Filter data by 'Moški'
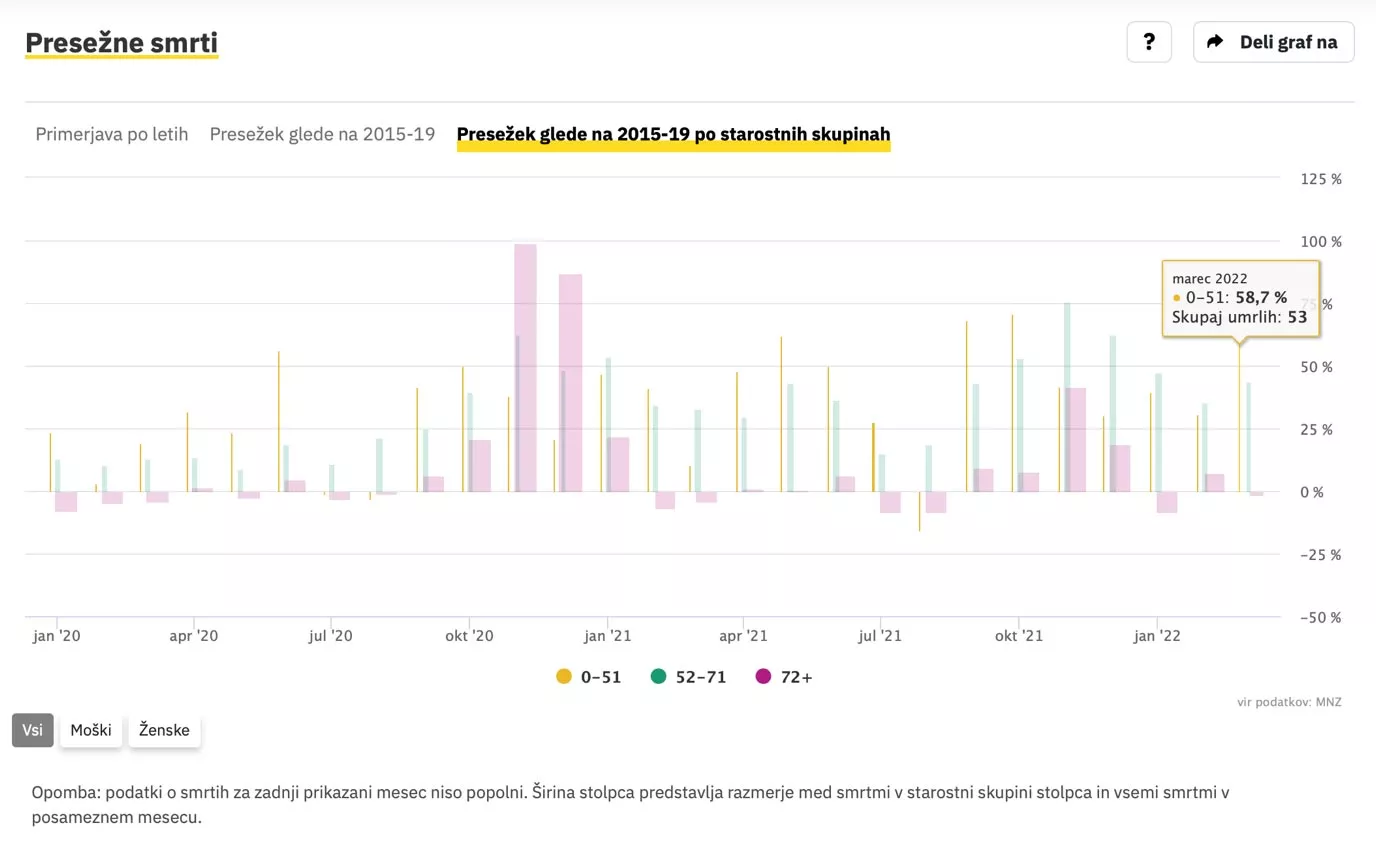This screenshot has width=1376, height=846. coord(91,730)
